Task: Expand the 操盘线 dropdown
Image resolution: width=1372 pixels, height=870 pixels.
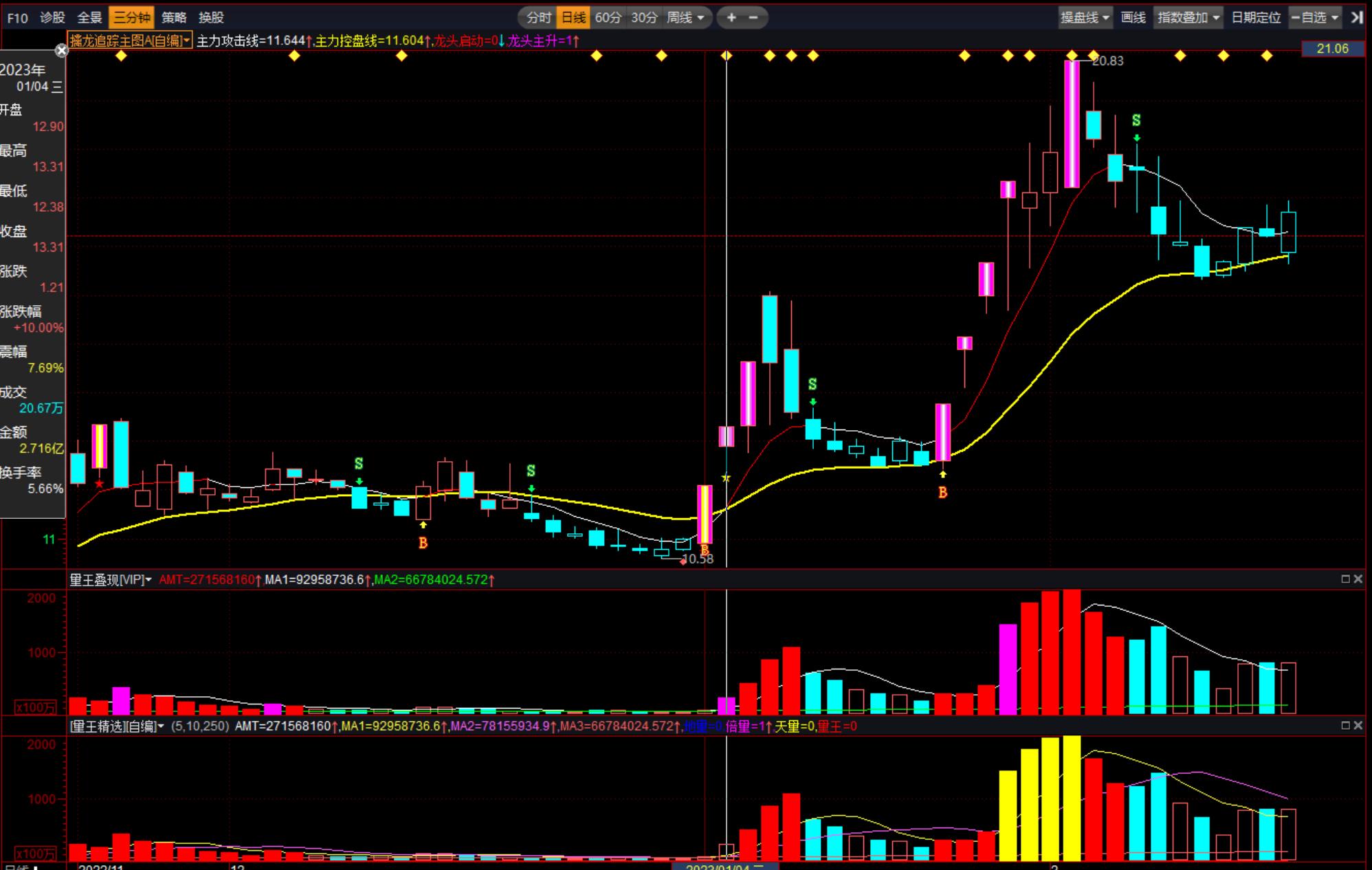Action: 1085,17
